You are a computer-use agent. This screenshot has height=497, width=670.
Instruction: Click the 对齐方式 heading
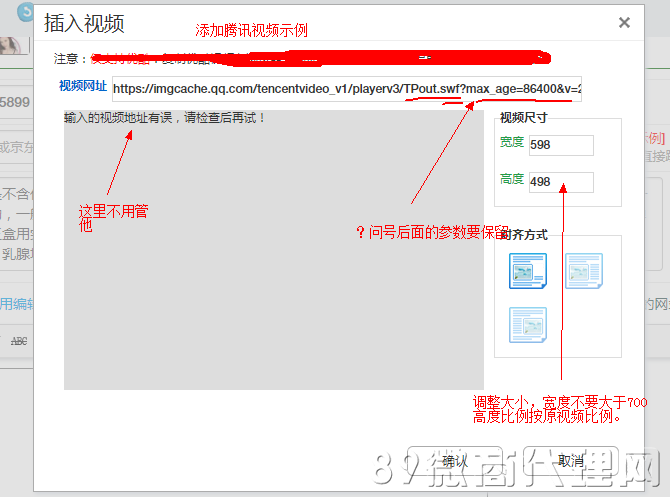(x=523, y=235)
